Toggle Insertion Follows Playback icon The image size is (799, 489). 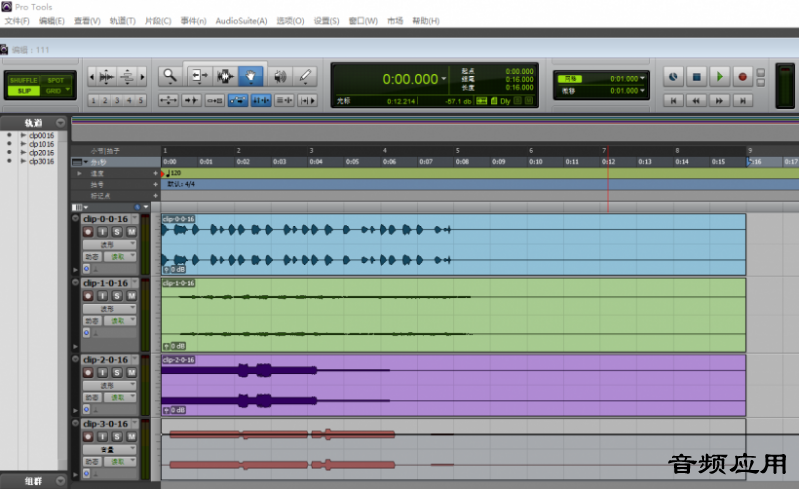tap(307, 100)
